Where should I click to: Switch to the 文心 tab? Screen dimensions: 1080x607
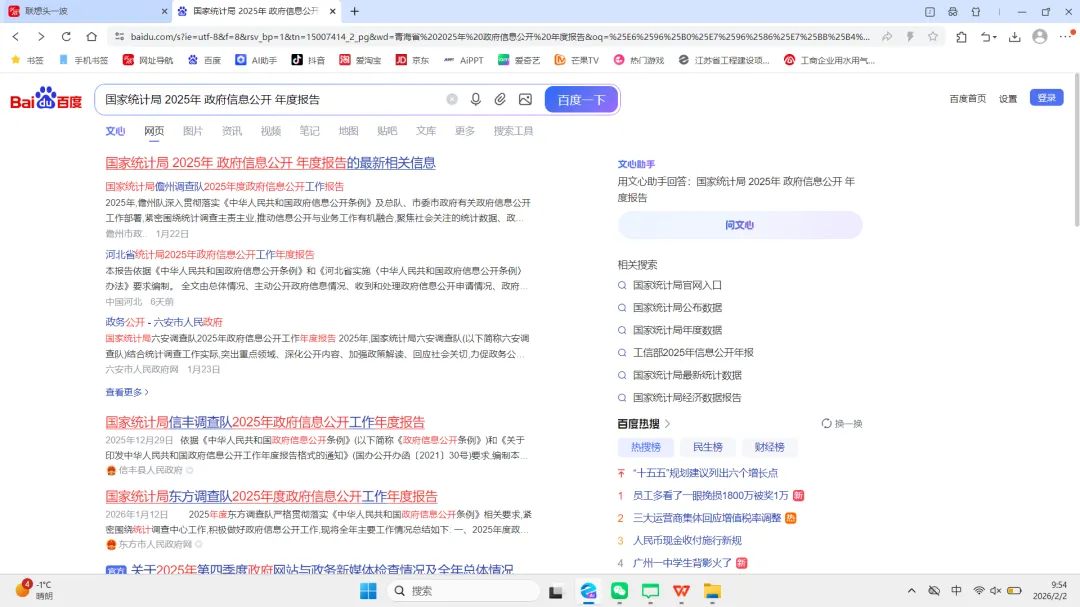(x=115, y=131)
